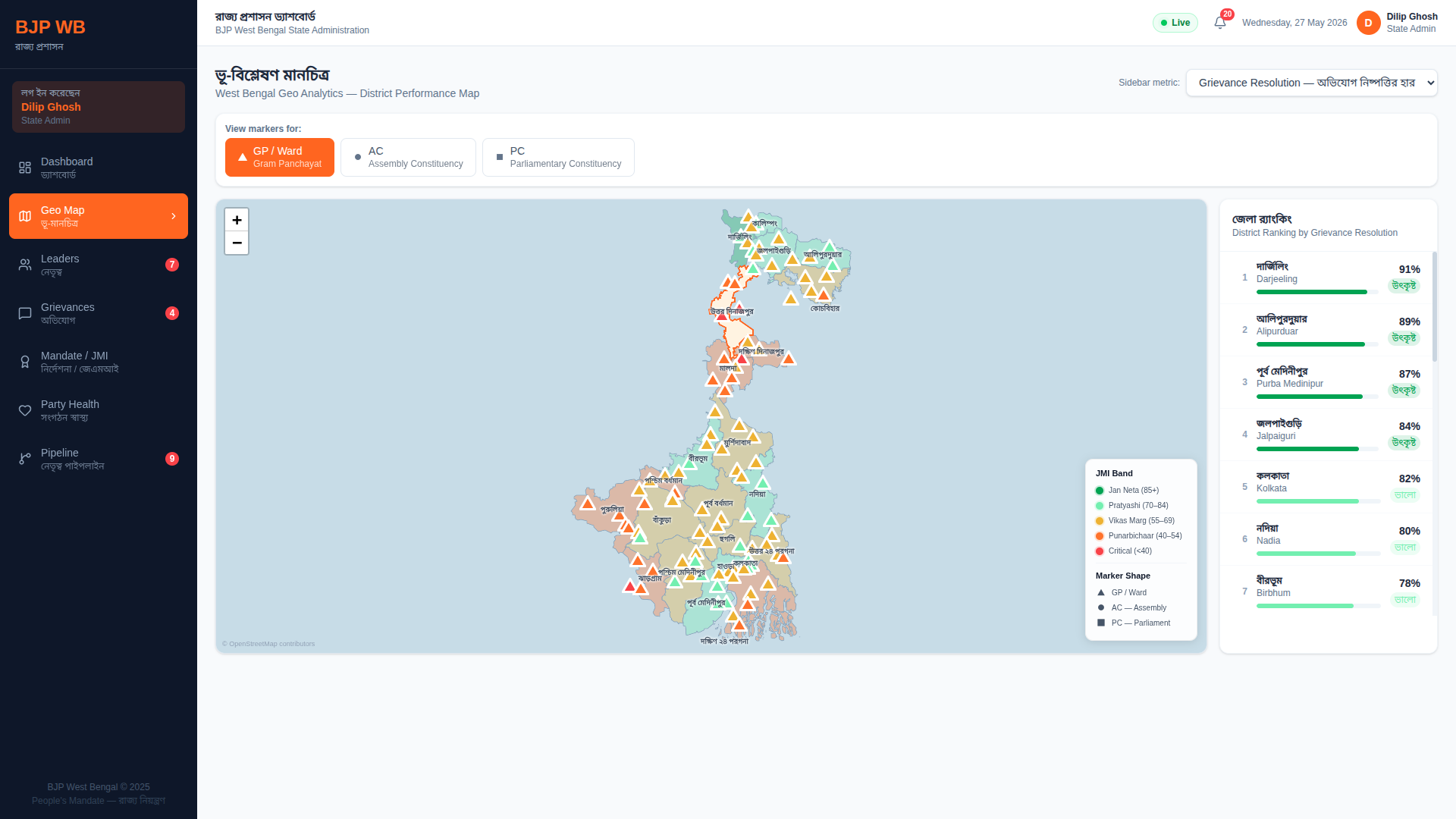This screenshot has width=1456, height=819.
Task: Click the BJP WB logo title
Action: point(50,27)
